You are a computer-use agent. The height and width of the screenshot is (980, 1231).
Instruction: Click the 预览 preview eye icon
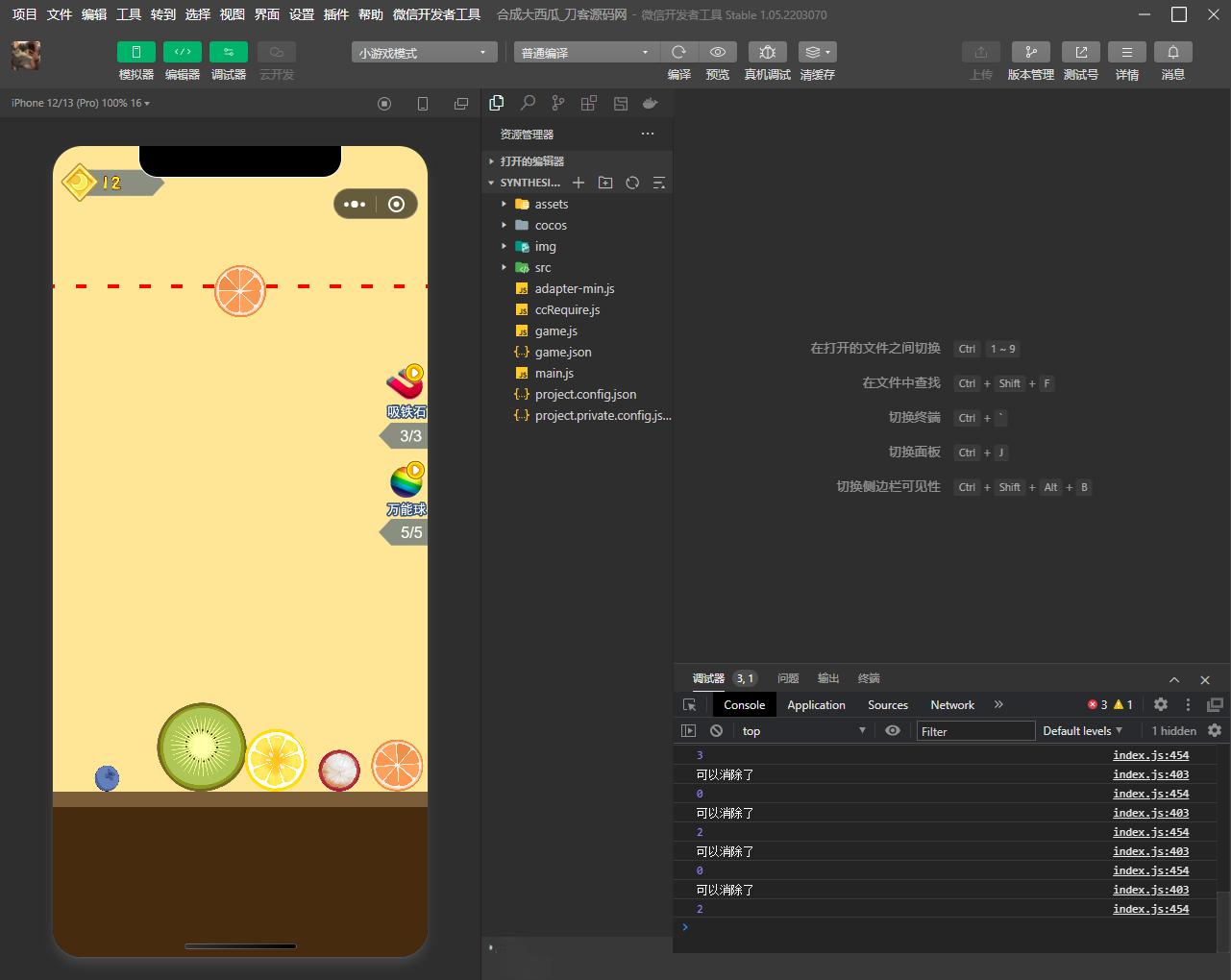click(x=718, y=52)
